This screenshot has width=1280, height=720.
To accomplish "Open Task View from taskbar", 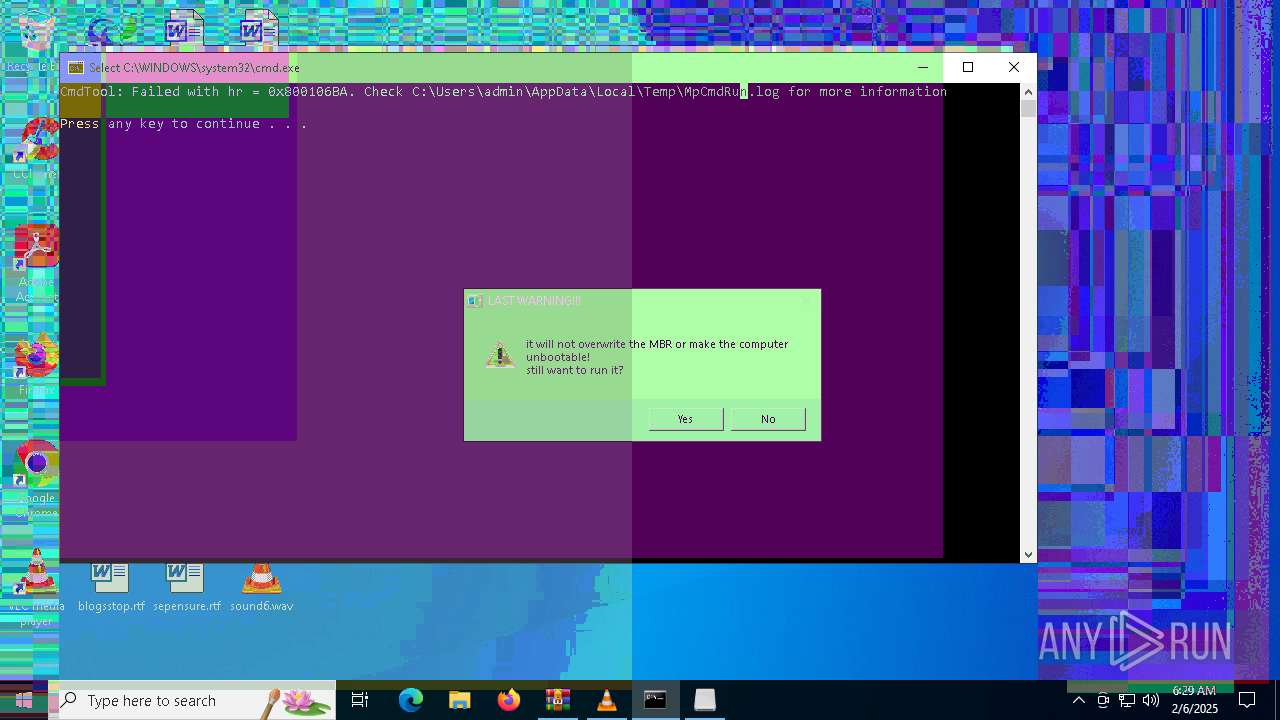I will 360,700.
